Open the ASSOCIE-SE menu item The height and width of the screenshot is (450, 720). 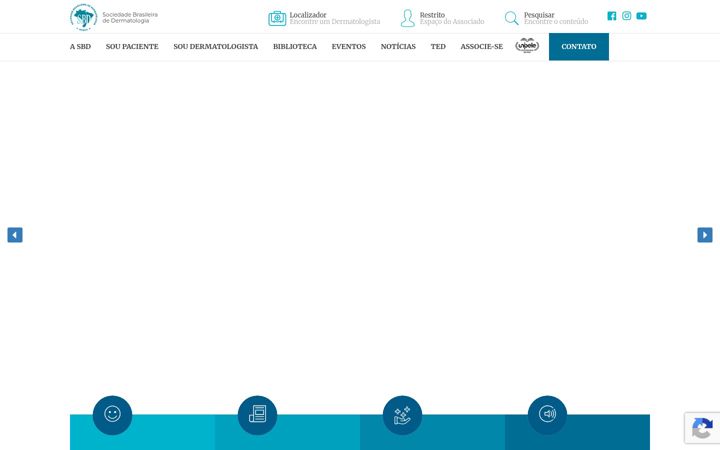point(482,46)
